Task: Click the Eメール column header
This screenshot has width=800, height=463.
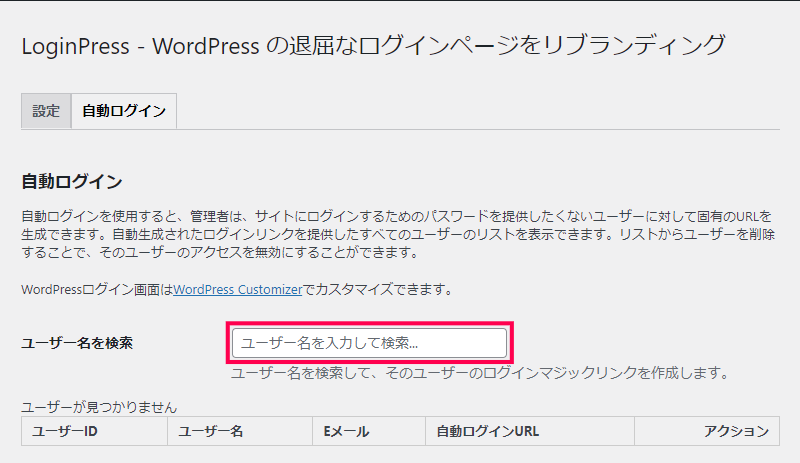Action: (x=369, y=431)
